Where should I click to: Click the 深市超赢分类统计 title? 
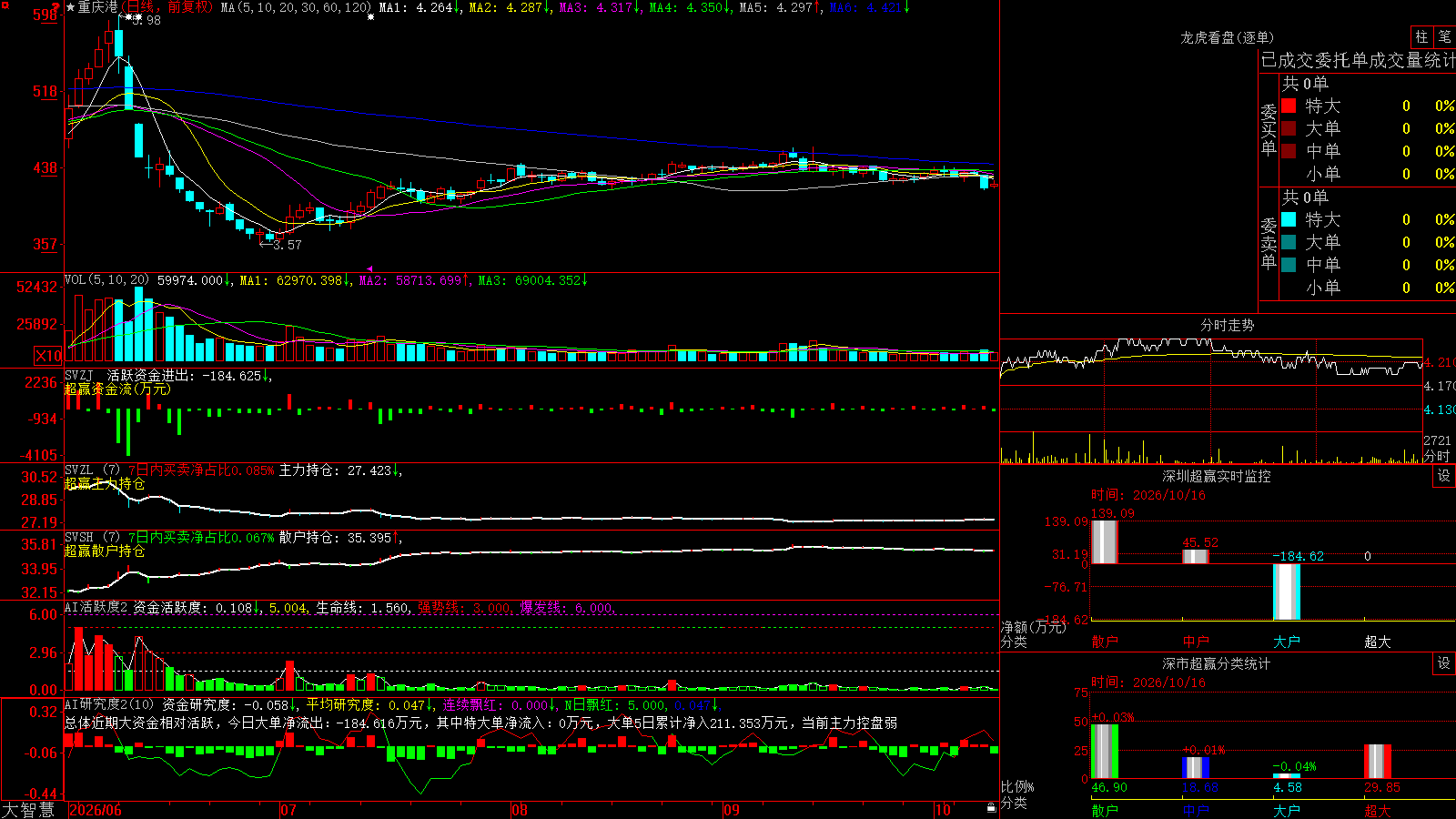pyautogui.click(x=1217, y=663)
